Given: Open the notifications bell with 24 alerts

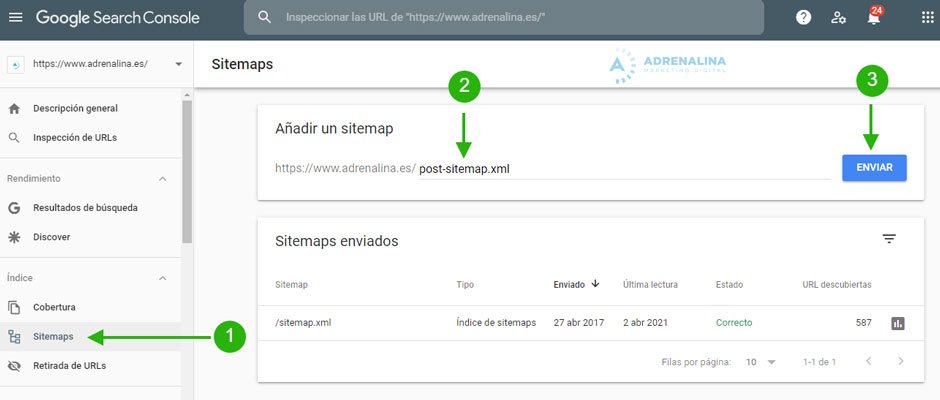Looking at the screenshot, I should 874,17.
